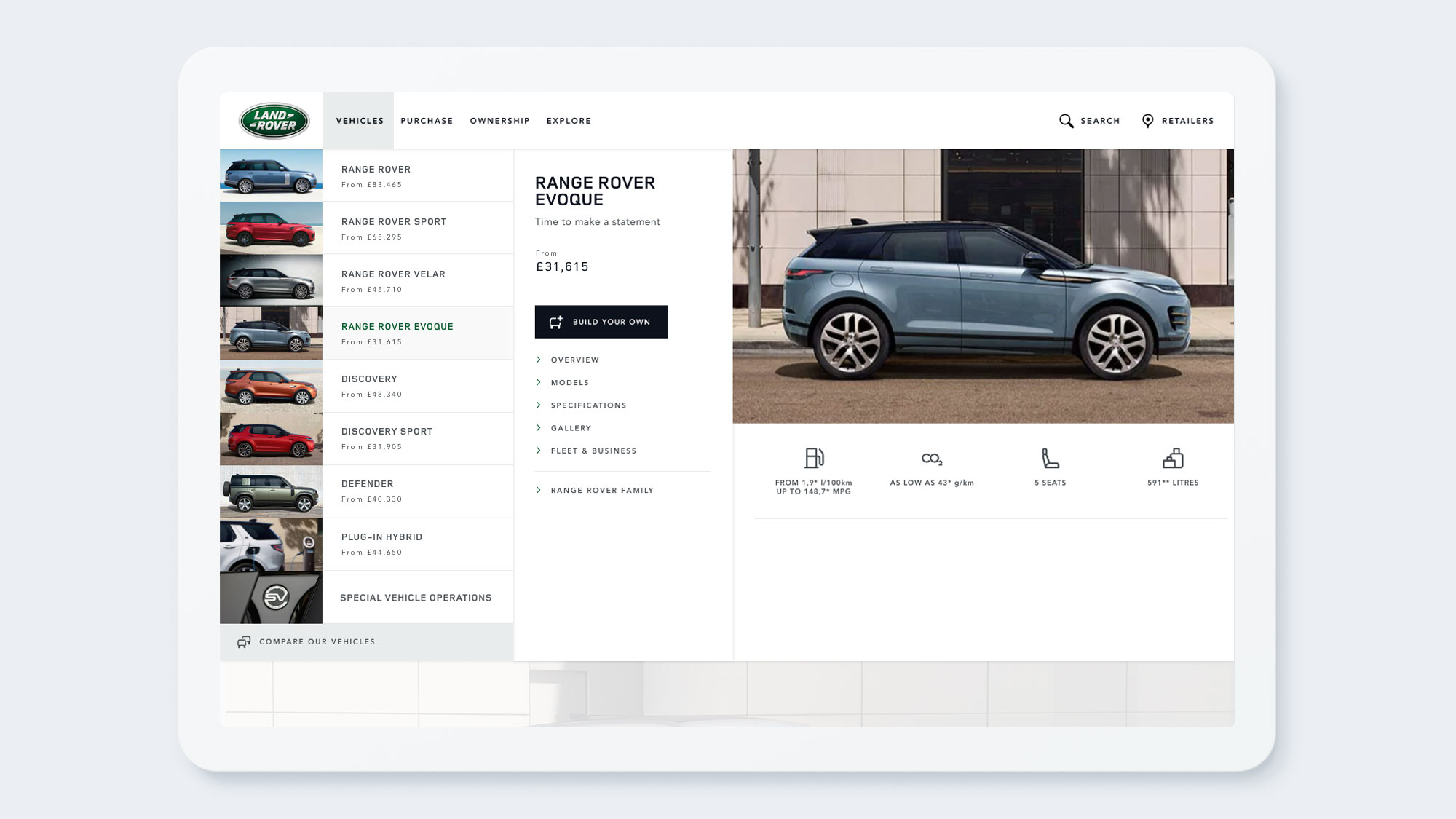Open the Ownership menu

499,121
